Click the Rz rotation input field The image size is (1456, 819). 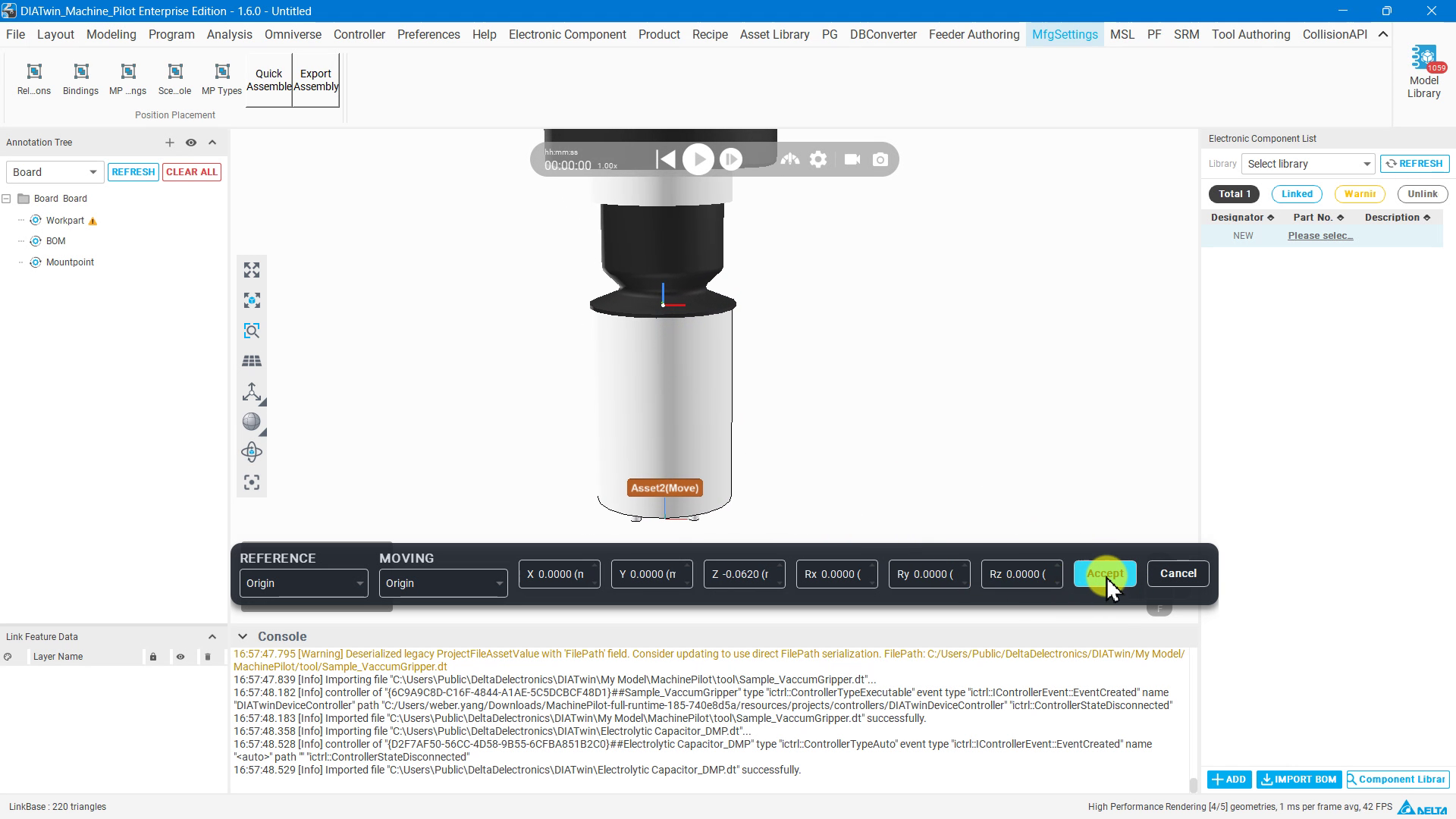coord(1022,574)
